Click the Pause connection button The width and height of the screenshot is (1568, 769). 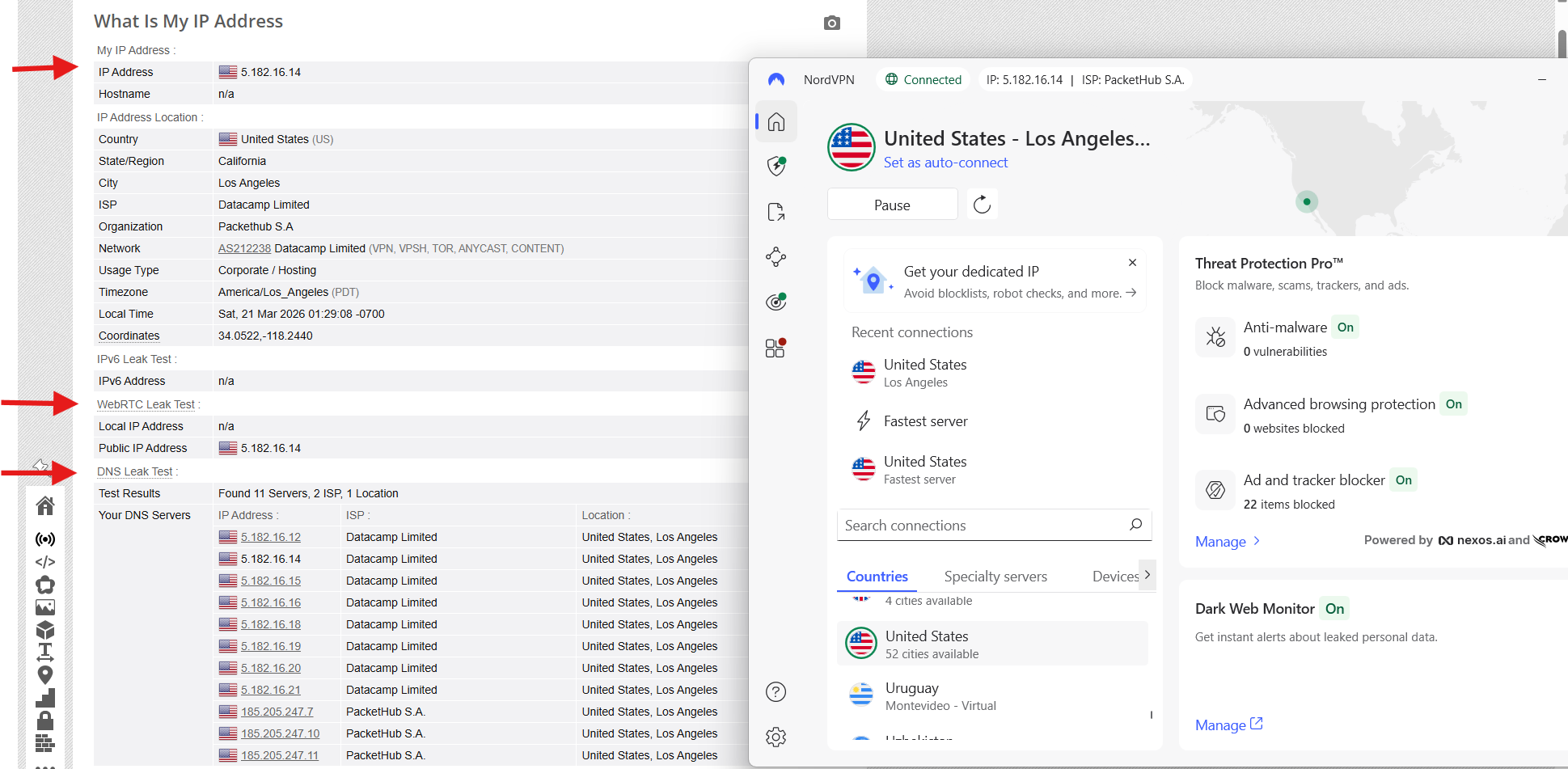892,205
